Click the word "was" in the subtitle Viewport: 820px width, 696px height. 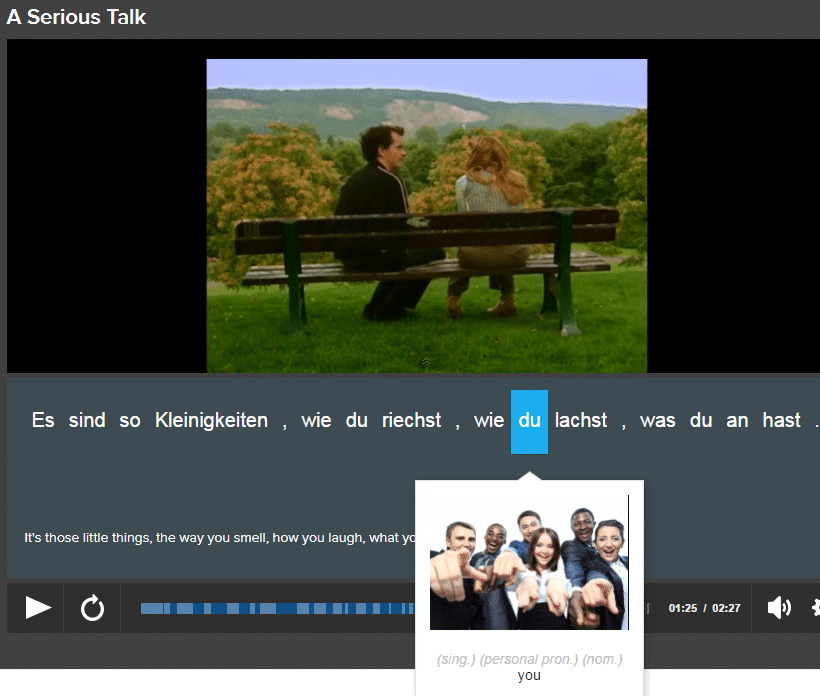coord(657,421)
